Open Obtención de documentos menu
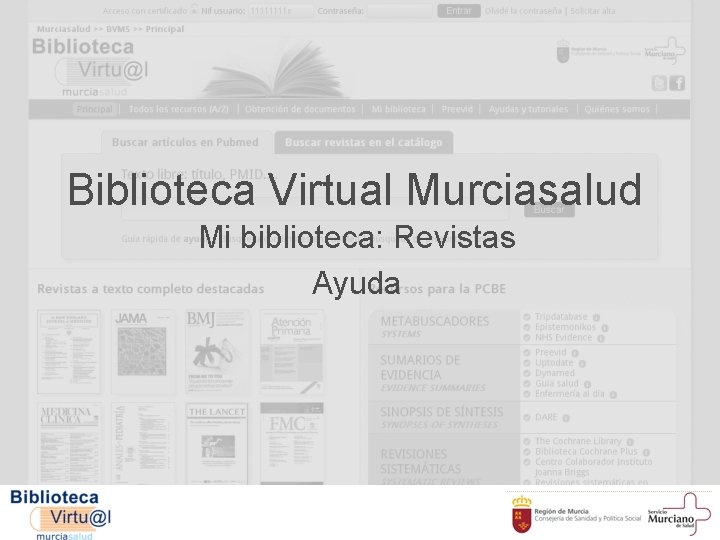The width and height of the screenshot is (720, 540). pos(300,109)
